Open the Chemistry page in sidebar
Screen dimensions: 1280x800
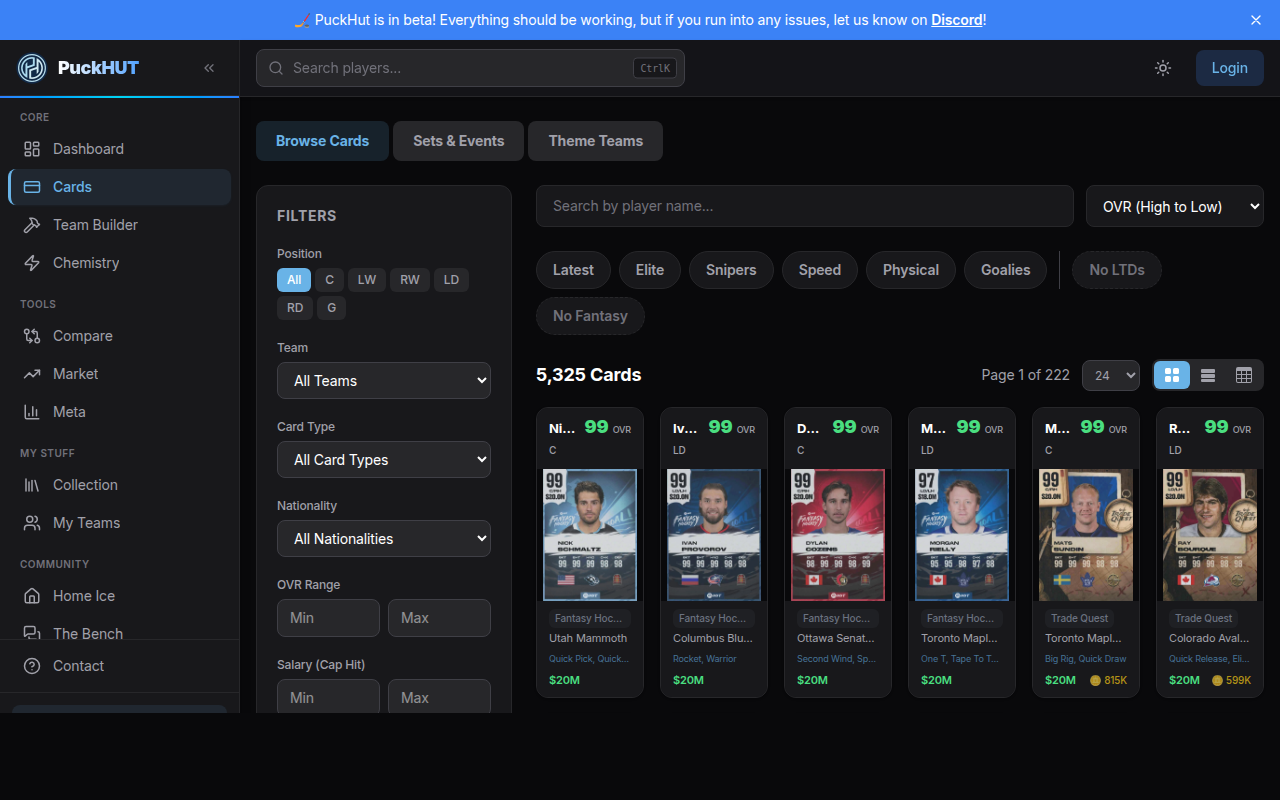click(86, 263)
